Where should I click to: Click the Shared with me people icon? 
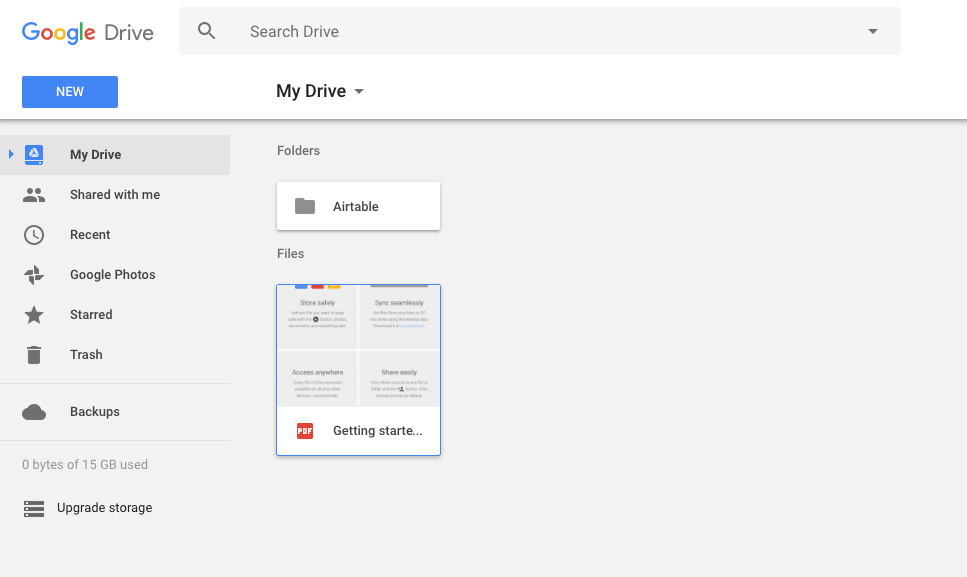(34, 195)
